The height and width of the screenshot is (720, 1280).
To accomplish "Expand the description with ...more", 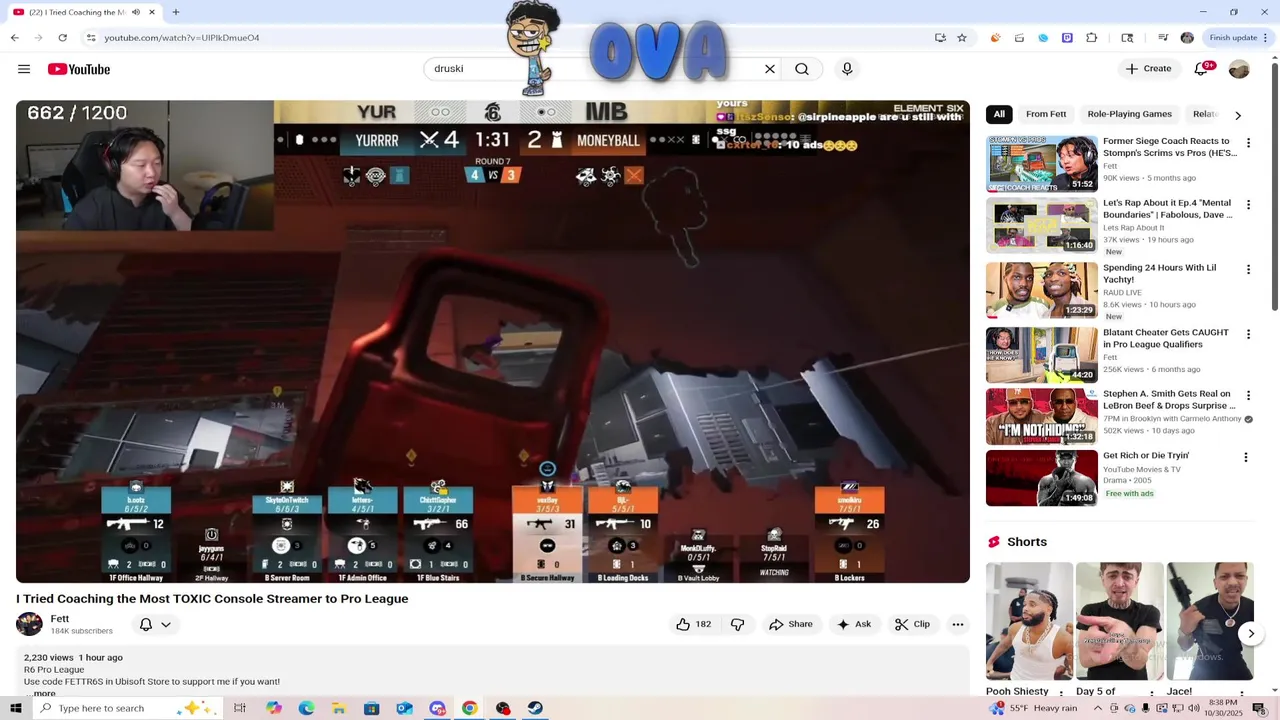I will 42,693.
